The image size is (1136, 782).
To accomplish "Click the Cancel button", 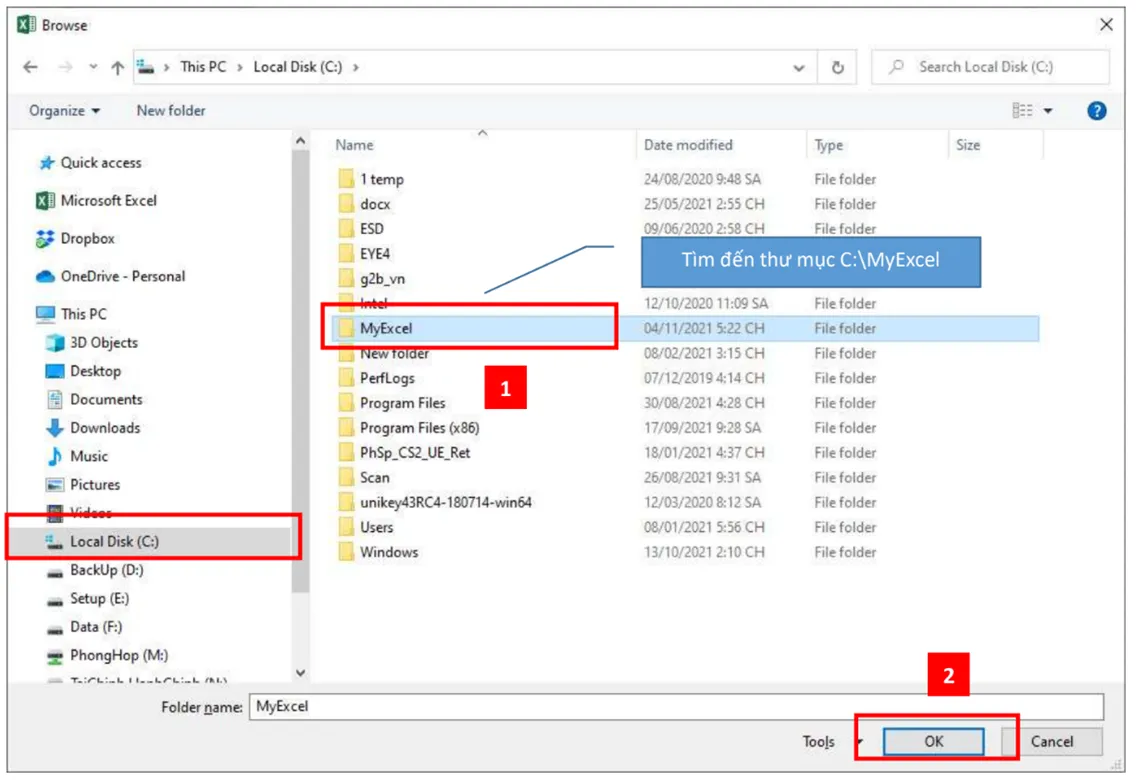I will click(1053, 742).
